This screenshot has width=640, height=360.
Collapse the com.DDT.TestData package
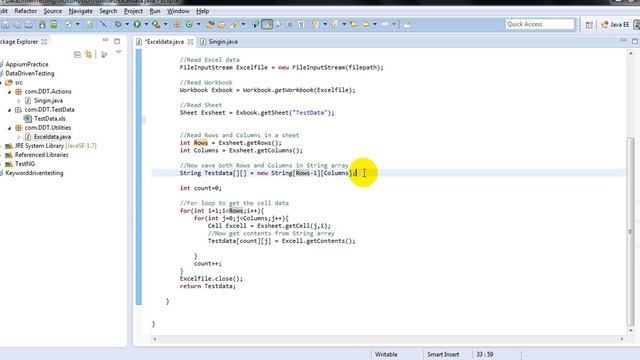tap(10, 110)
